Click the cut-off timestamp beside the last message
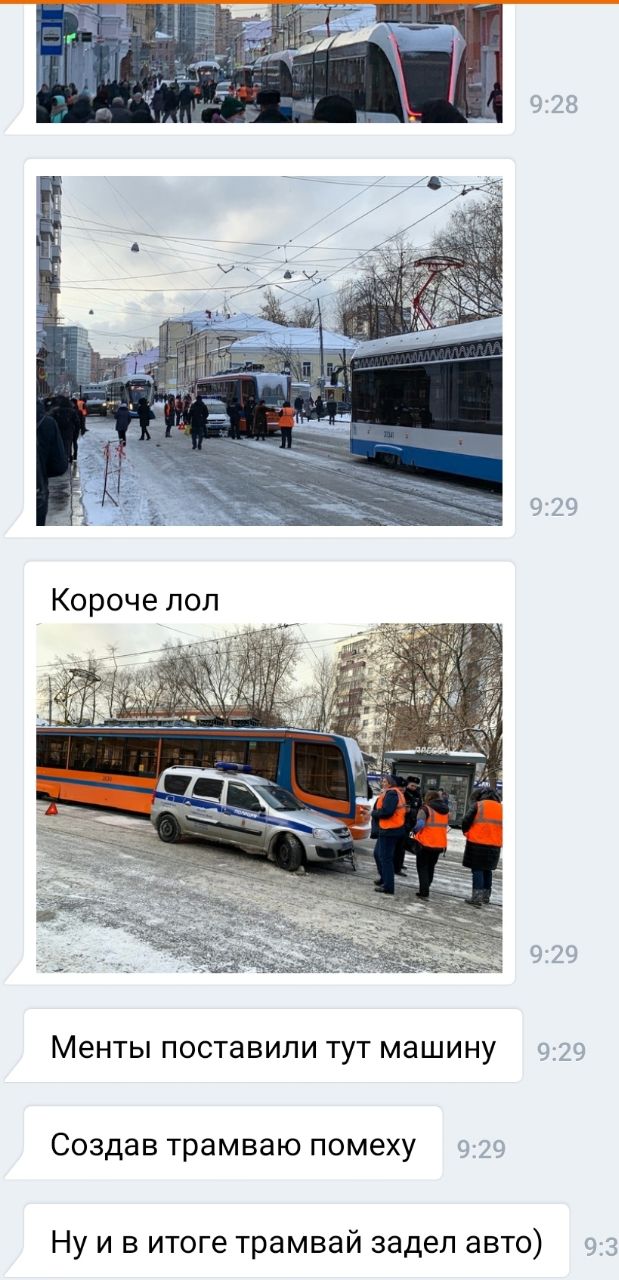The image size is (619, 1280). point(600,1247)
